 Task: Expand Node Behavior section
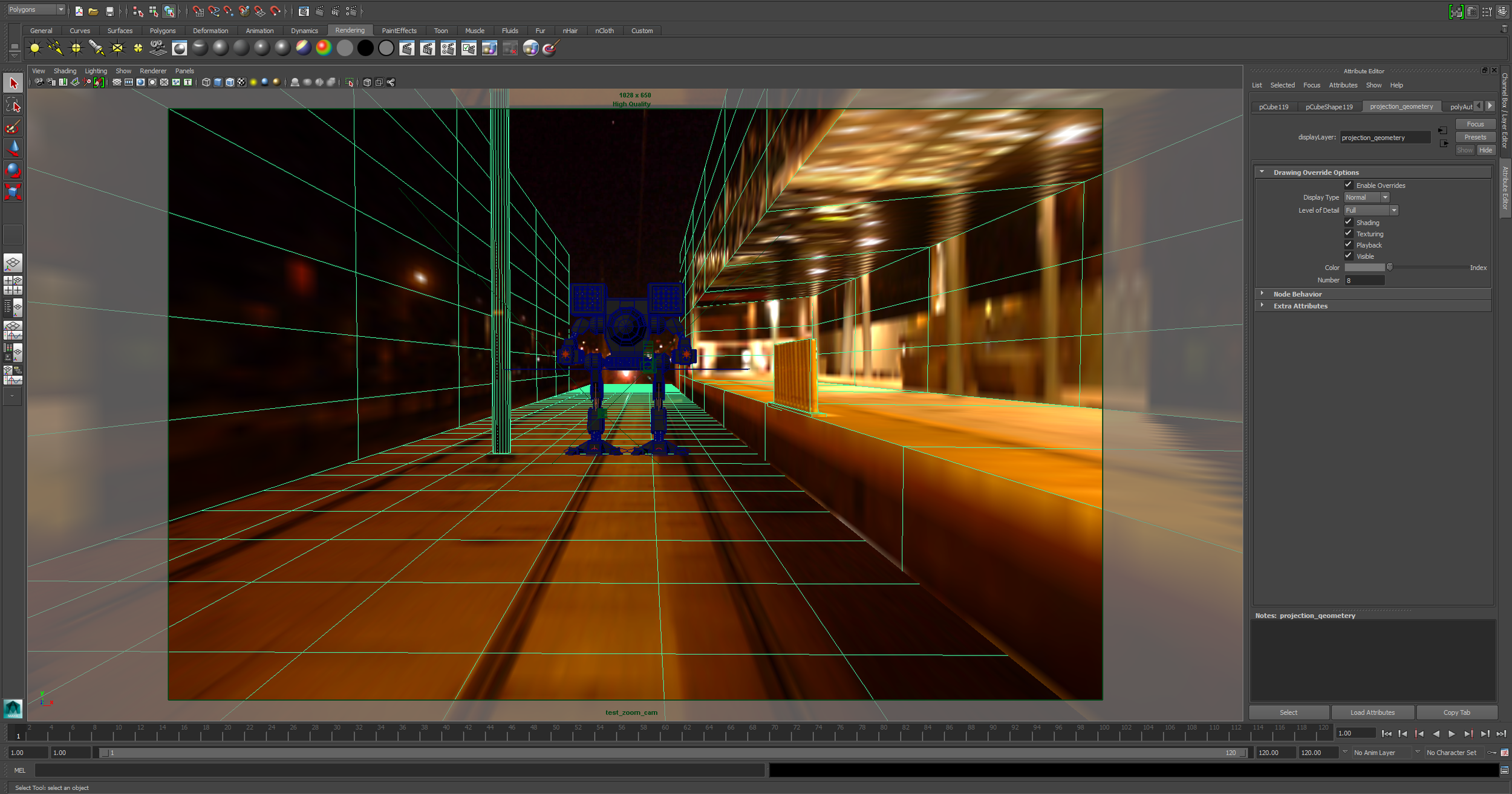click(x=1262, y=294)
